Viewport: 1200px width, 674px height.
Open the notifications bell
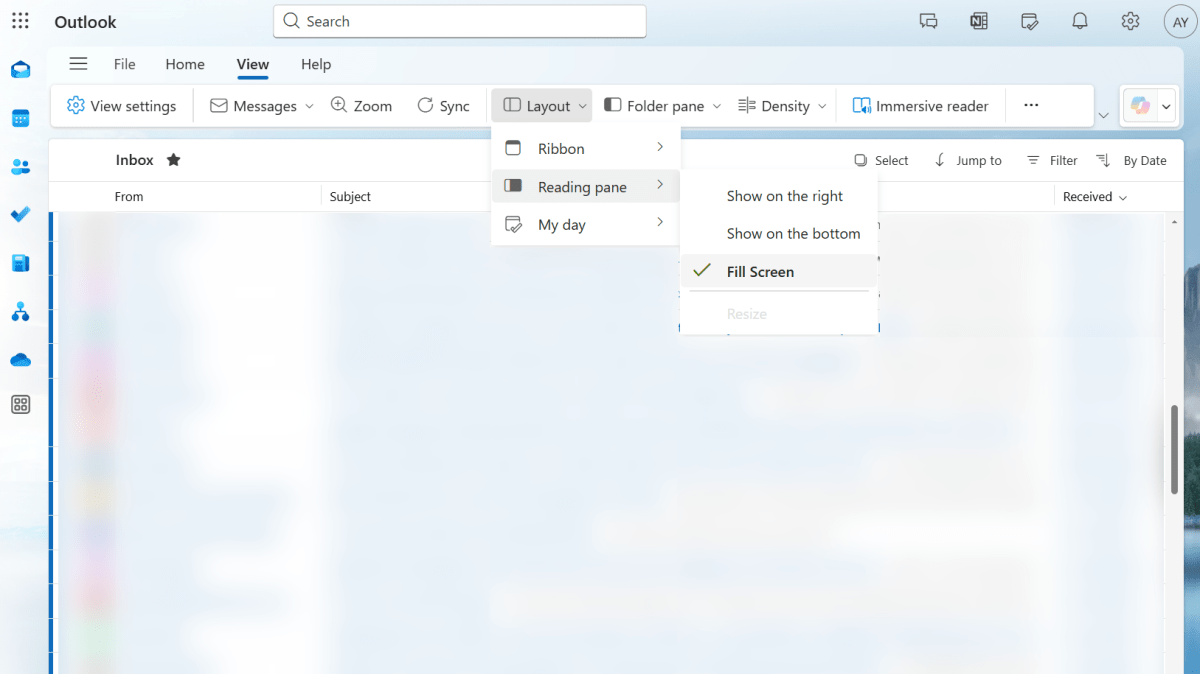[1080, 21]
